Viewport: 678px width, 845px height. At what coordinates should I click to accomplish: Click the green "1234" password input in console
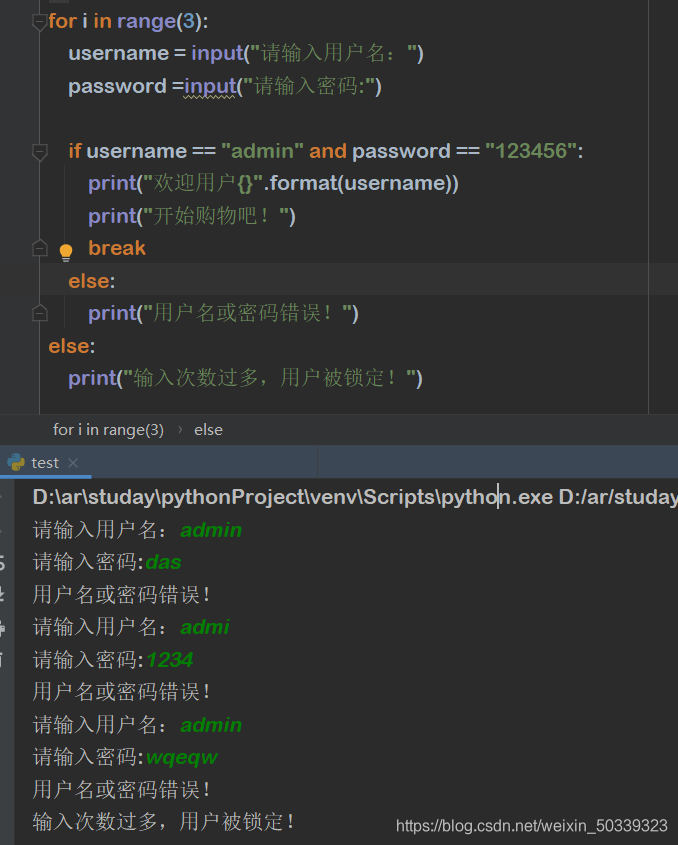(x=169, y=660)
